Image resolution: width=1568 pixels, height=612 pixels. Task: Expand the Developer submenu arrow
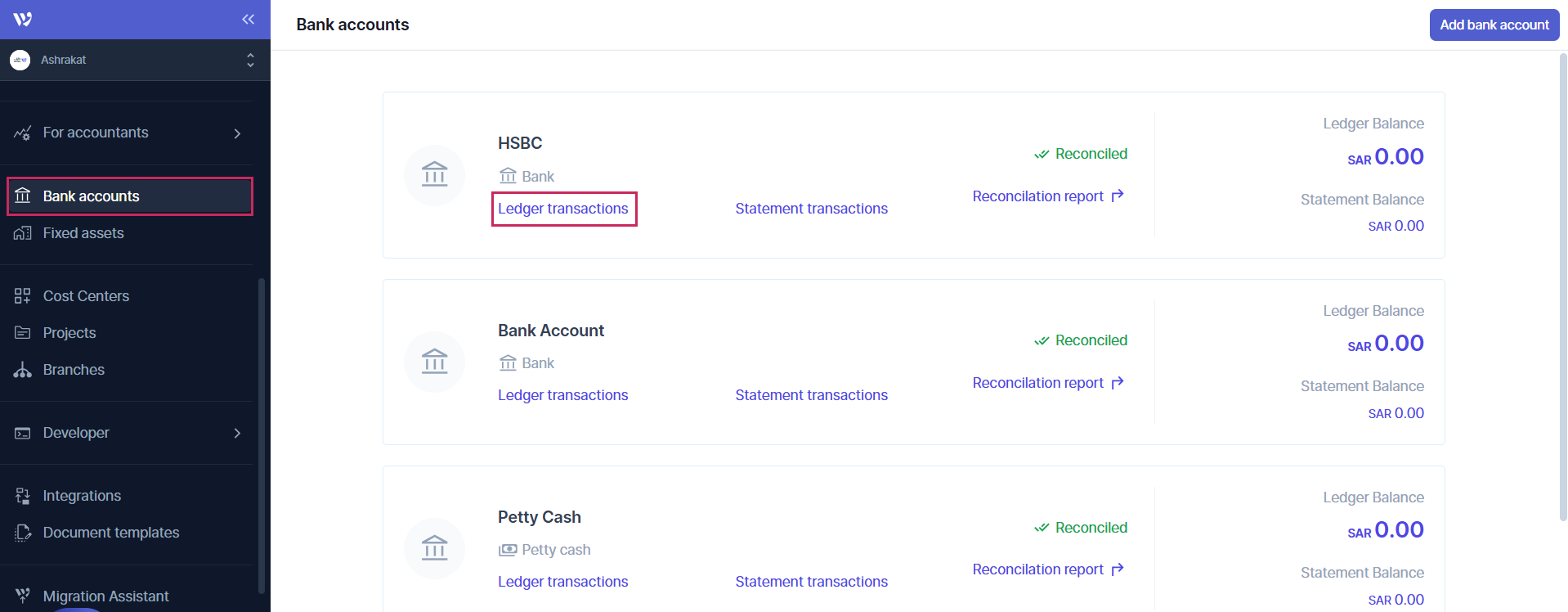(237, 433)
